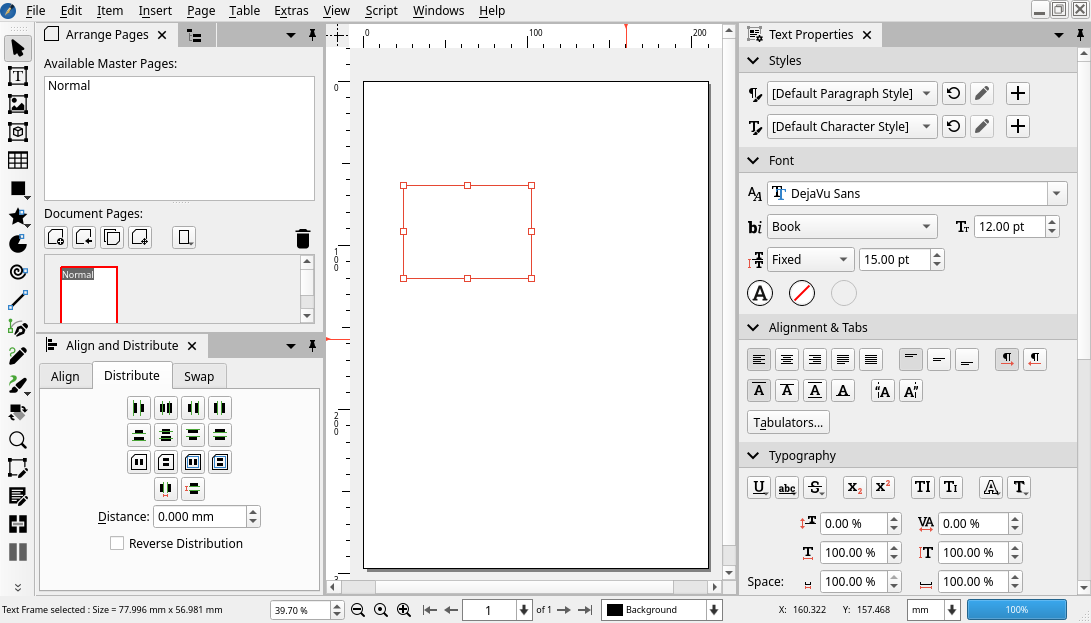This screenshot has height=623, width=1091.
Task: Toggle right-to-left text direction
Action: (1035, 359)
